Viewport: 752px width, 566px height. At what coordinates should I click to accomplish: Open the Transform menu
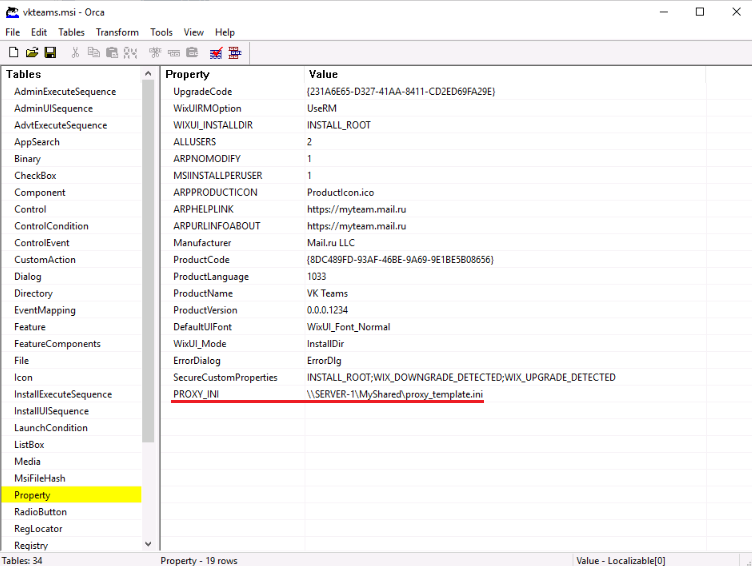(x=117, y=32)
